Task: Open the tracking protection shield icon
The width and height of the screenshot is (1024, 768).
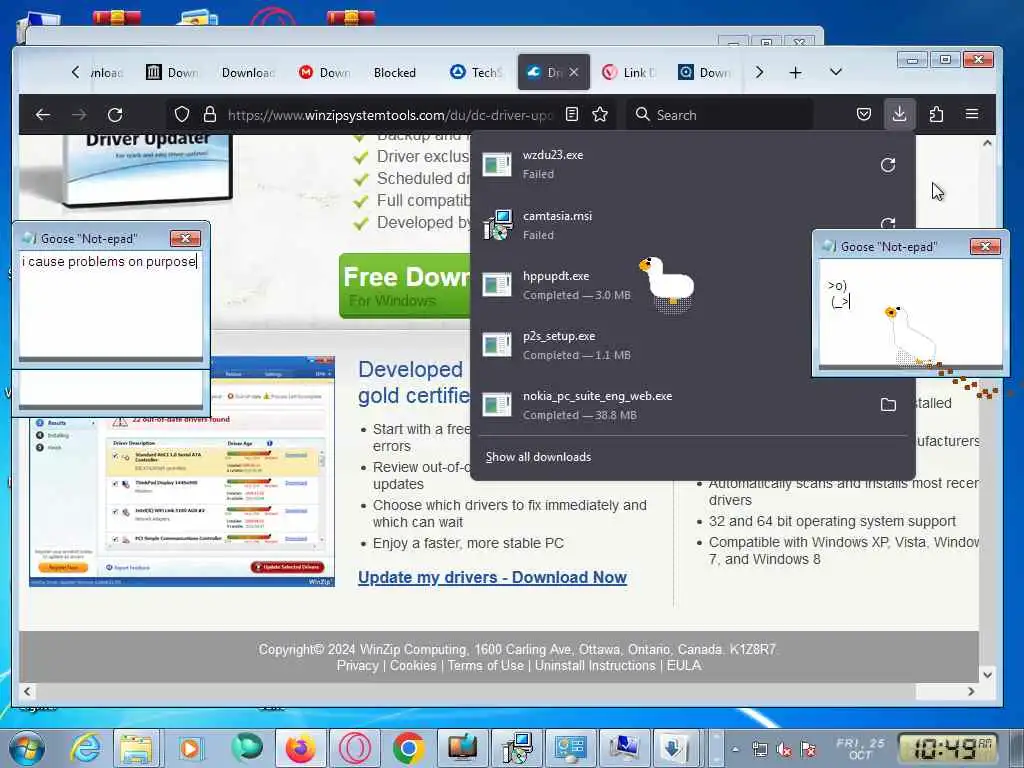Action: coord(182,115)
